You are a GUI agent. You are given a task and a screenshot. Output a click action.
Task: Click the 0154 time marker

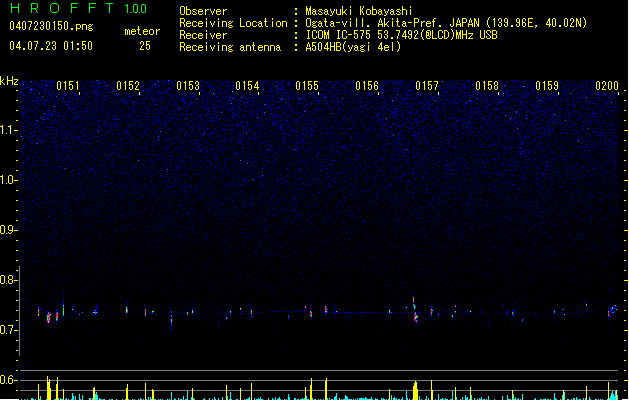247,86
